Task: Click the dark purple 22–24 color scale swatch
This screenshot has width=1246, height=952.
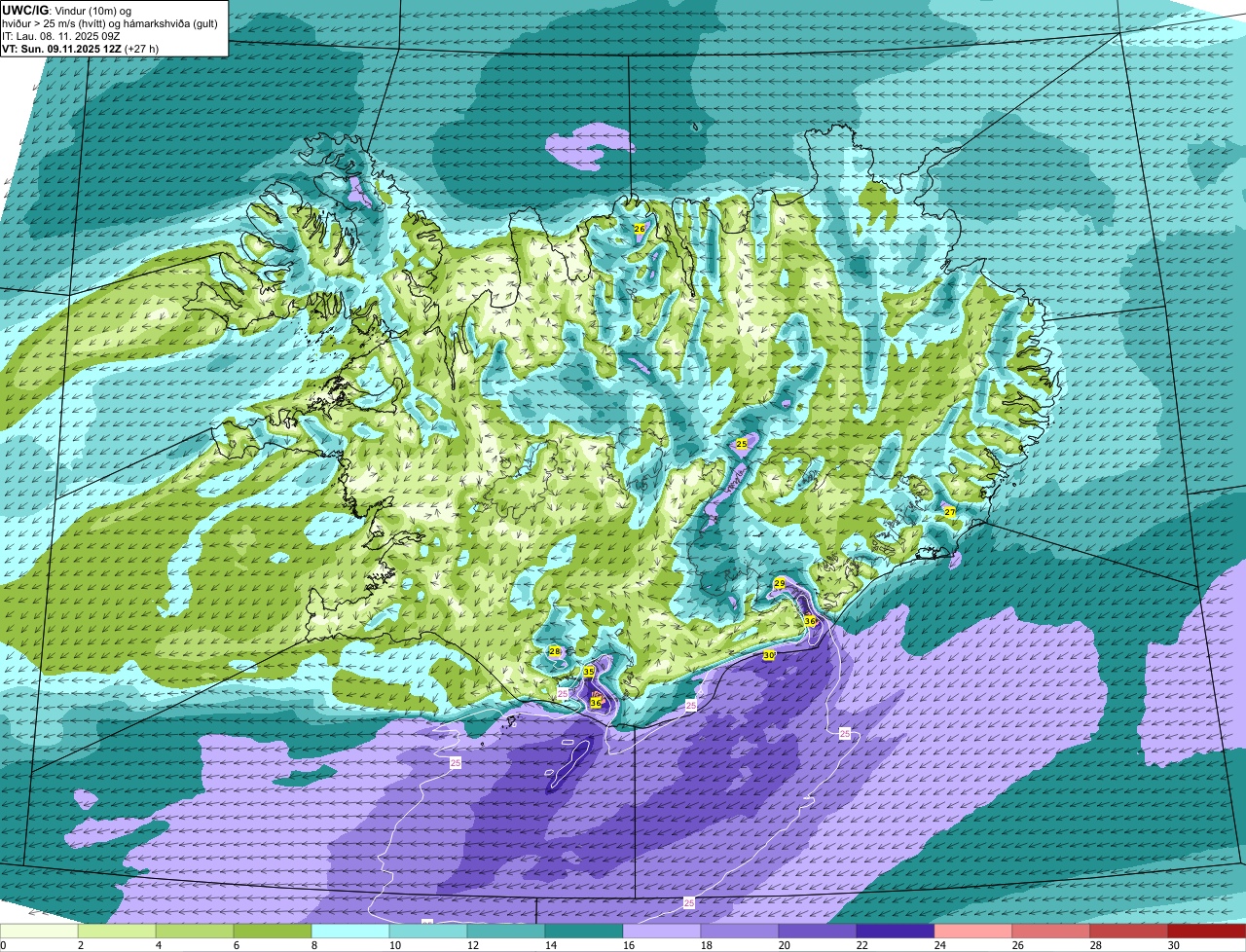Action: point(896,931)
